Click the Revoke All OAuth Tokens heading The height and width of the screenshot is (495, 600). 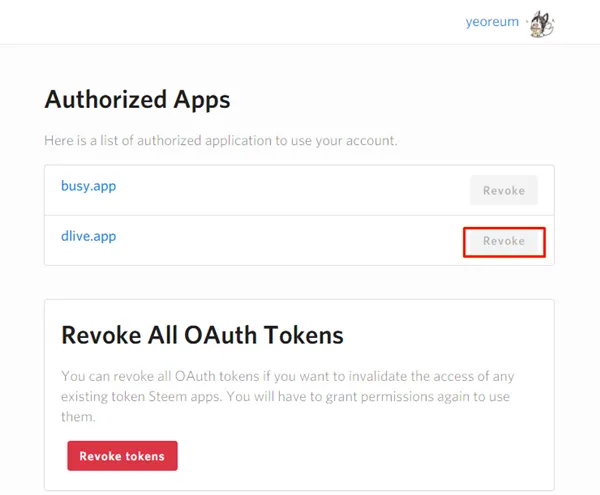coord(202,335)
